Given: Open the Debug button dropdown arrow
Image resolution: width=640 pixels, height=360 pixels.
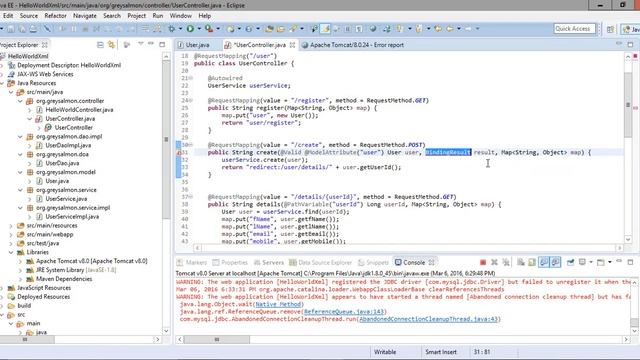Looking at the screenshot, I should tap(180, 29).
